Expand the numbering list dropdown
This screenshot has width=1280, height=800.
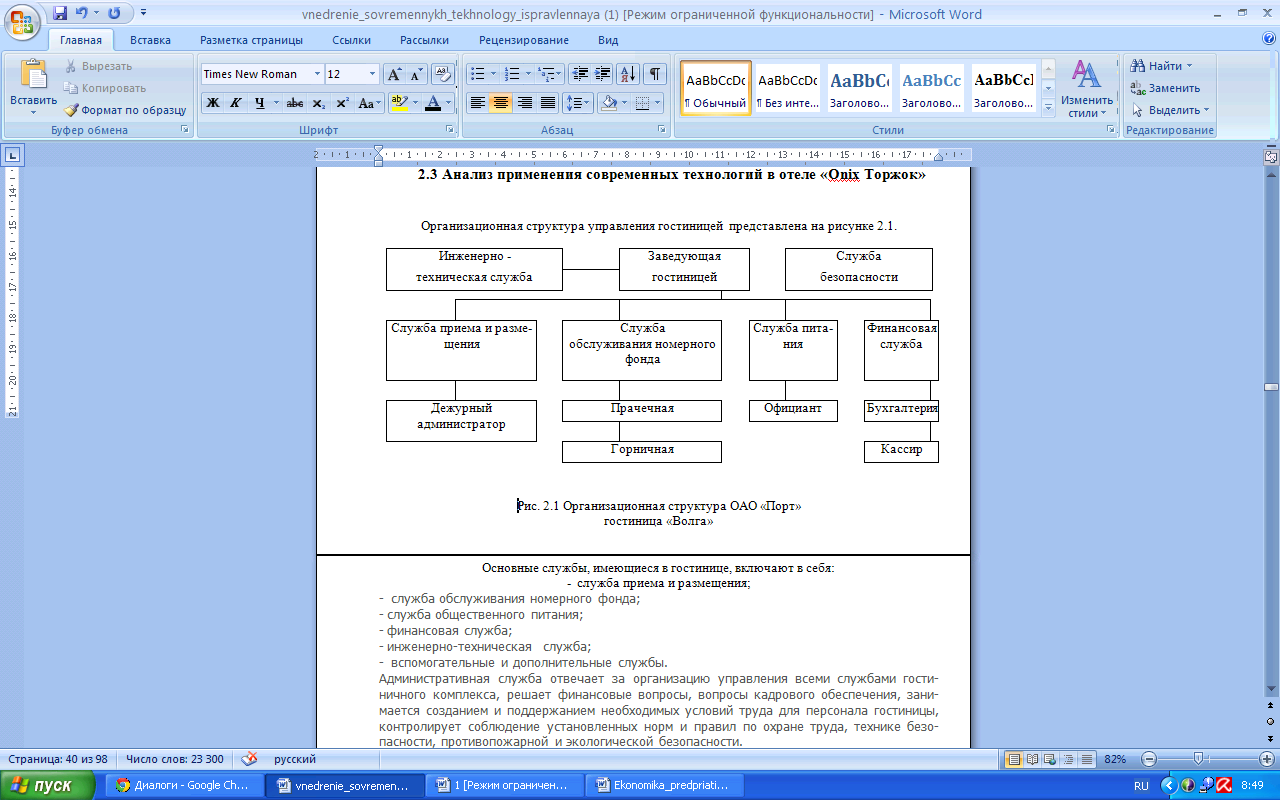pyautogui.click(x=527, y=74)
